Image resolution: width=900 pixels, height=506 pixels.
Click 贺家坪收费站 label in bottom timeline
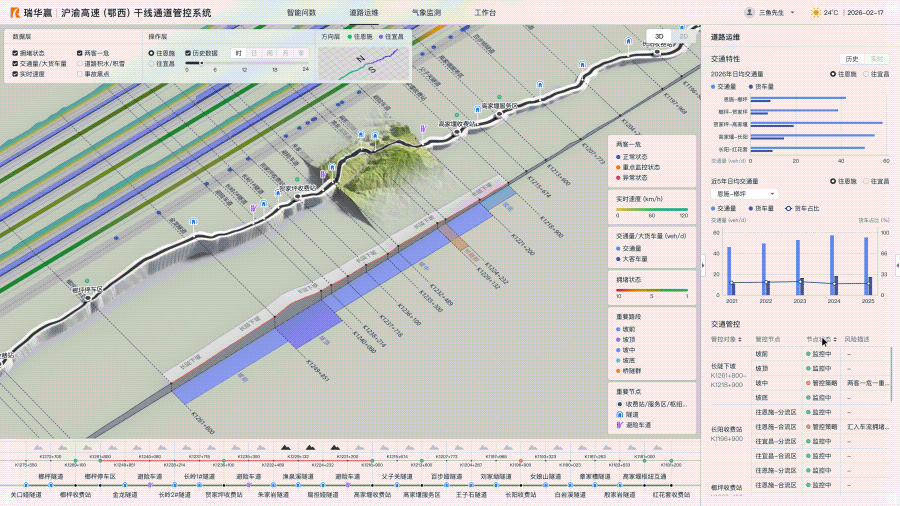point(224,494)
